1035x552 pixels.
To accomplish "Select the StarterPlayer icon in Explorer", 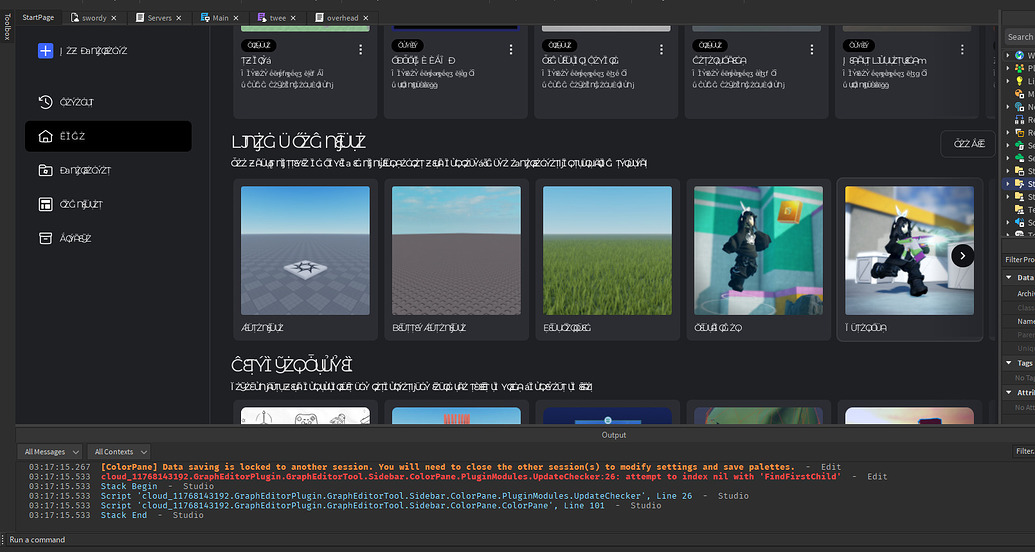I will click(x=1020, y=197).
